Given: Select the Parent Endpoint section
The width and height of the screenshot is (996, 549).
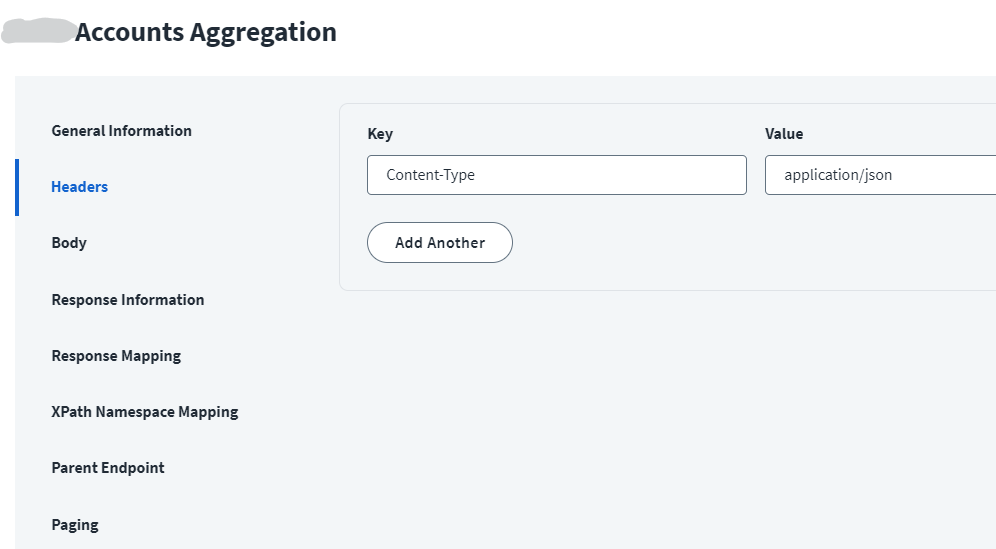Looking at the screenshot, I should (x=108, y=468).
